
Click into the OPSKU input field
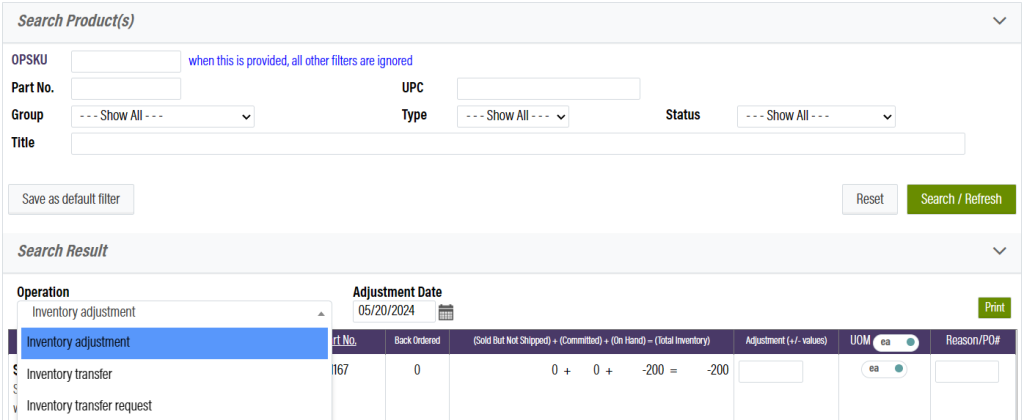tap(126, 61)
